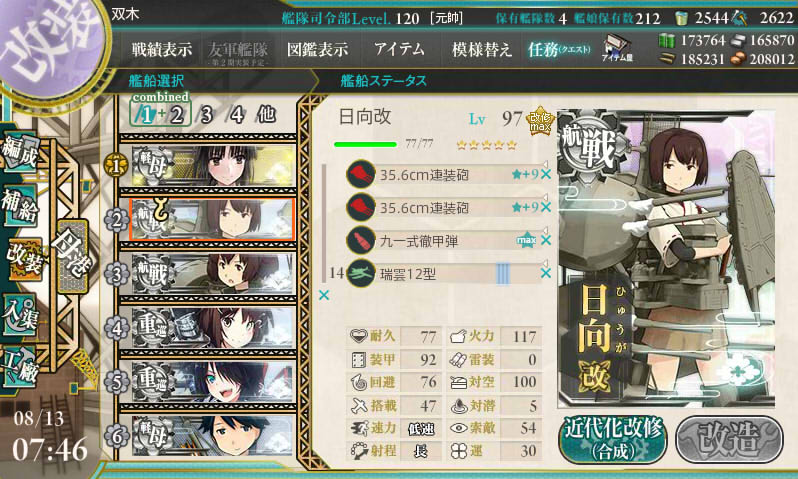Return to 母港 home port
Viewport: 798px width, 479px height.
(74, 256)
